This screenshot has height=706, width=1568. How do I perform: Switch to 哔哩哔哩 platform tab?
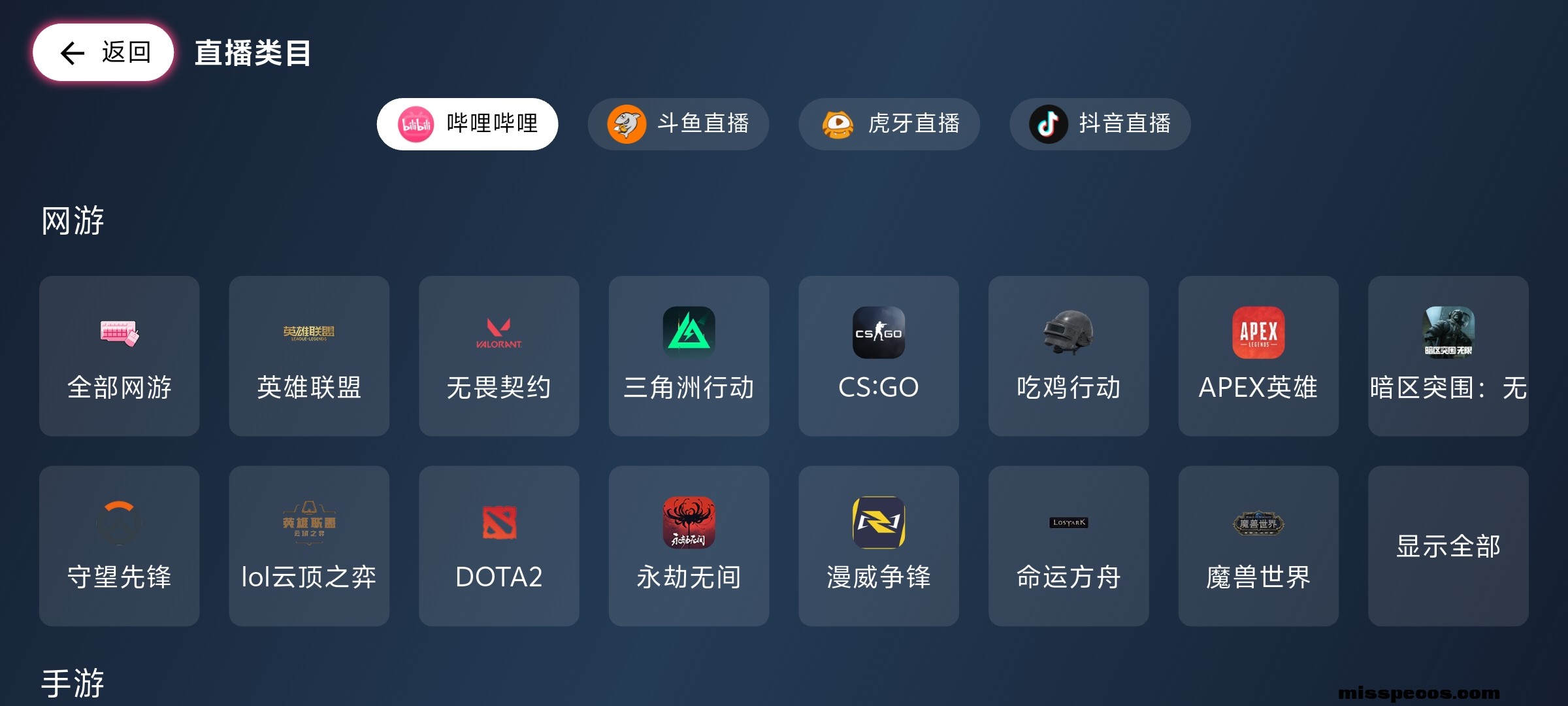pos(467,124)
